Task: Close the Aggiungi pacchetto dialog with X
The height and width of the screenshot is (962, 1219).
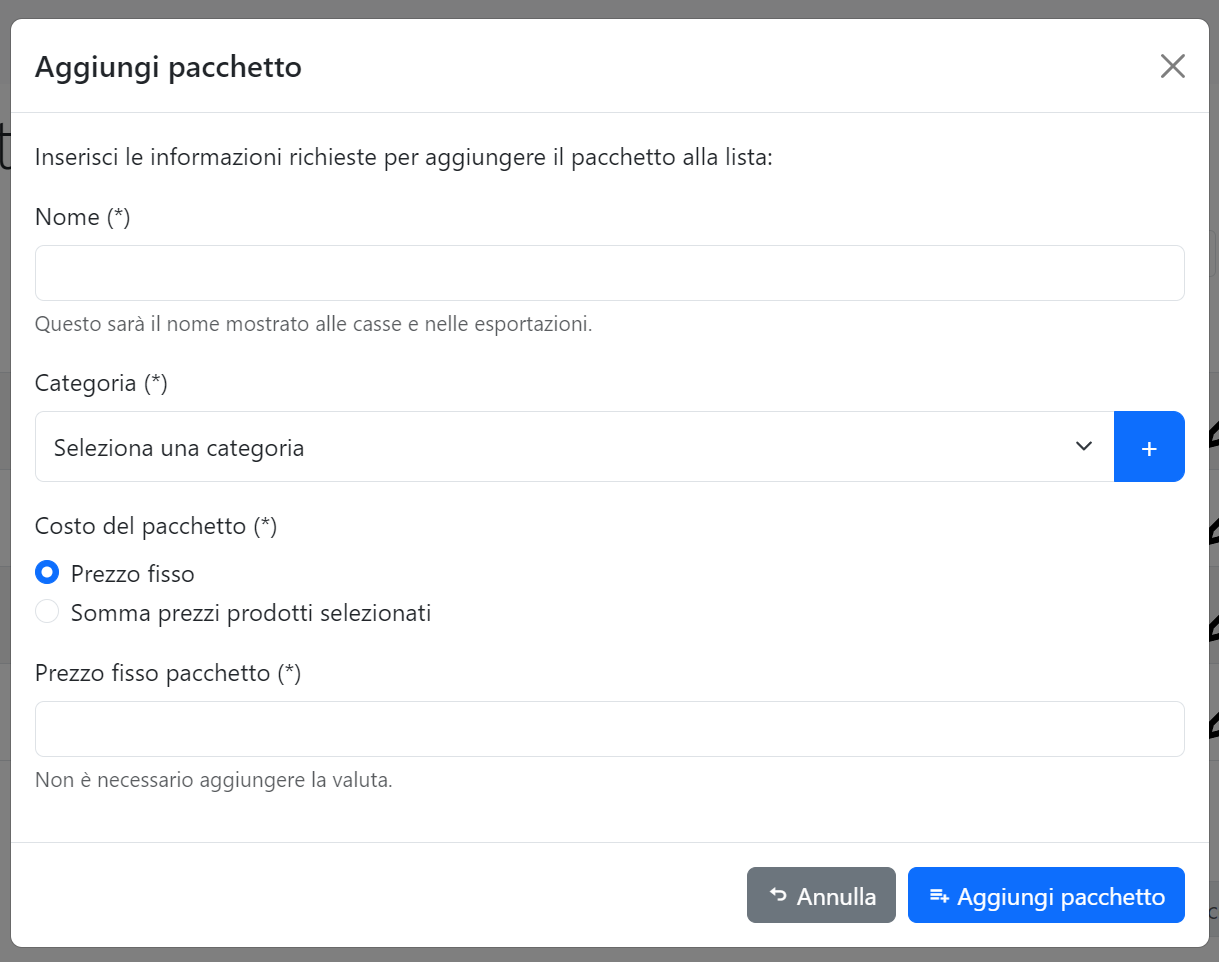Action: pos(1172,67)
